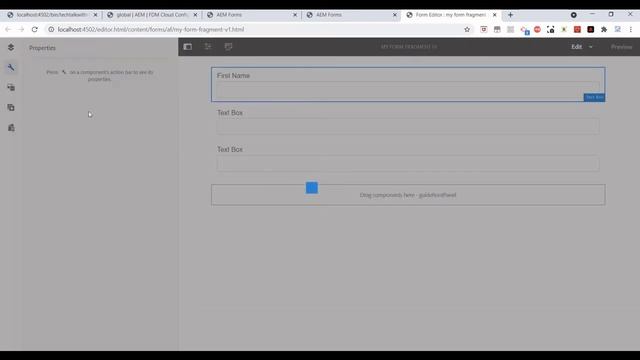Select the Form Editor my form fragment tab
Screen dimensions: 640x360
tap(450, 15)
